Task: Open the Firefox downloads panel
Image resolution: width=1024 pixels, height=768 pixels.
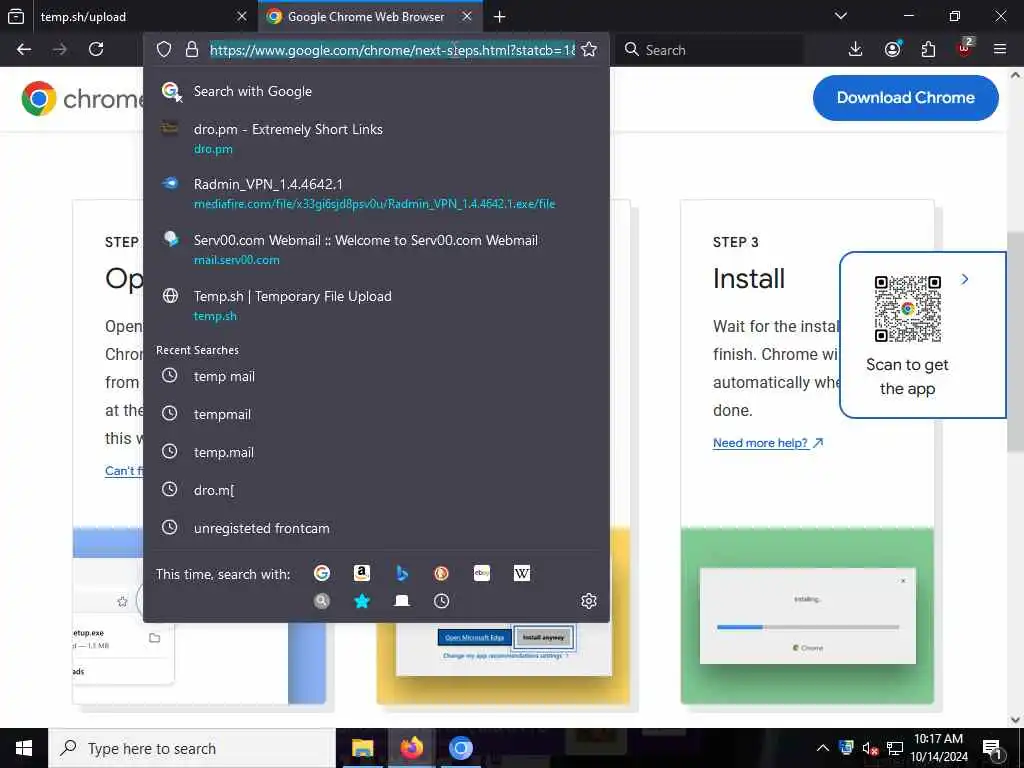Action: pyautogui.click(x=856, y=50)
